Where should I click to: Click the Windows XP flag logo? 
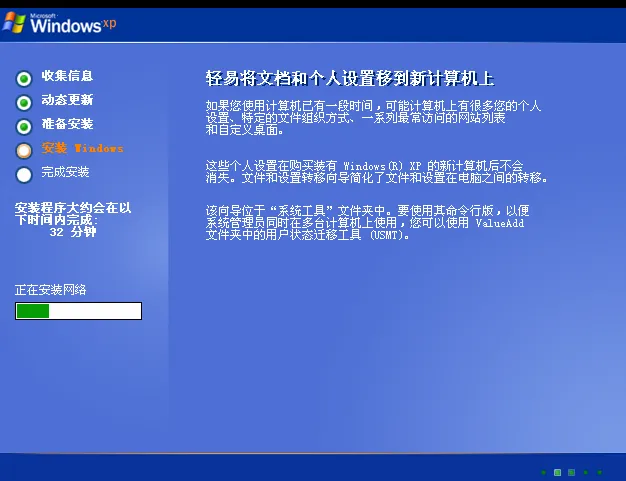[x=14, y=23]
